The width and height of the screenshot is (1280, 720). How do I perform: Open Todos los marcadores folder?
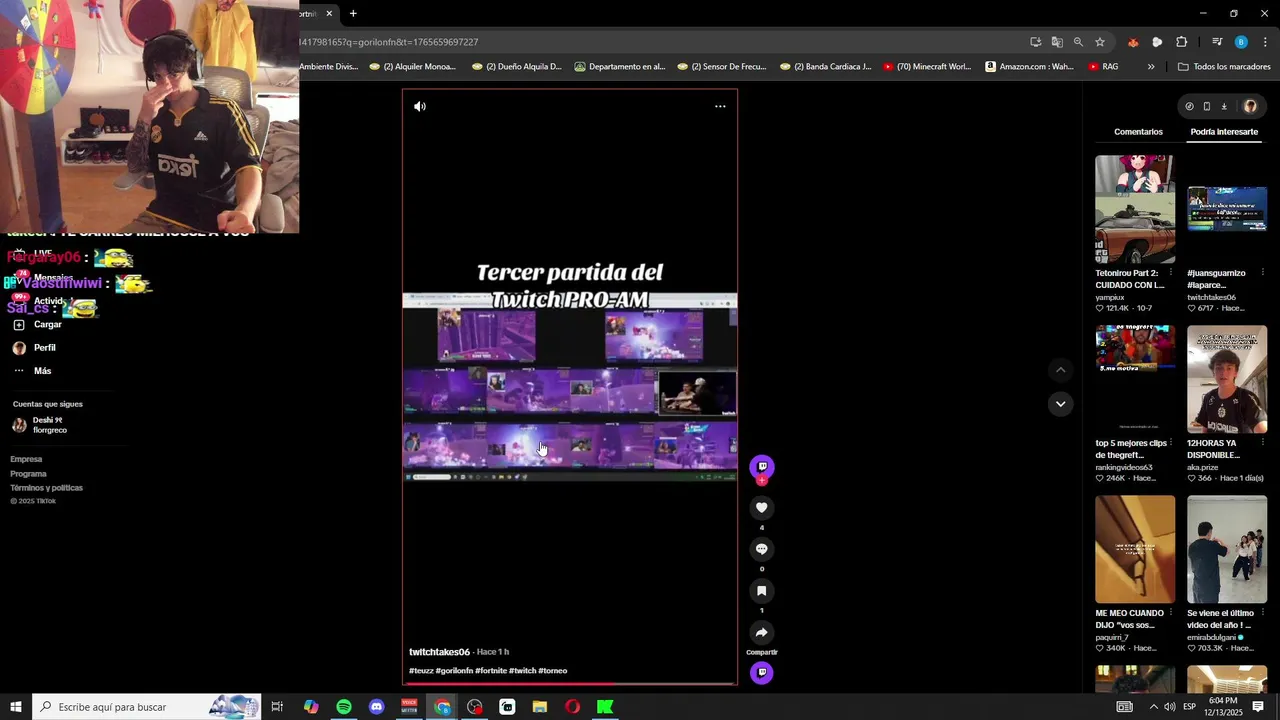[1224, 67]
